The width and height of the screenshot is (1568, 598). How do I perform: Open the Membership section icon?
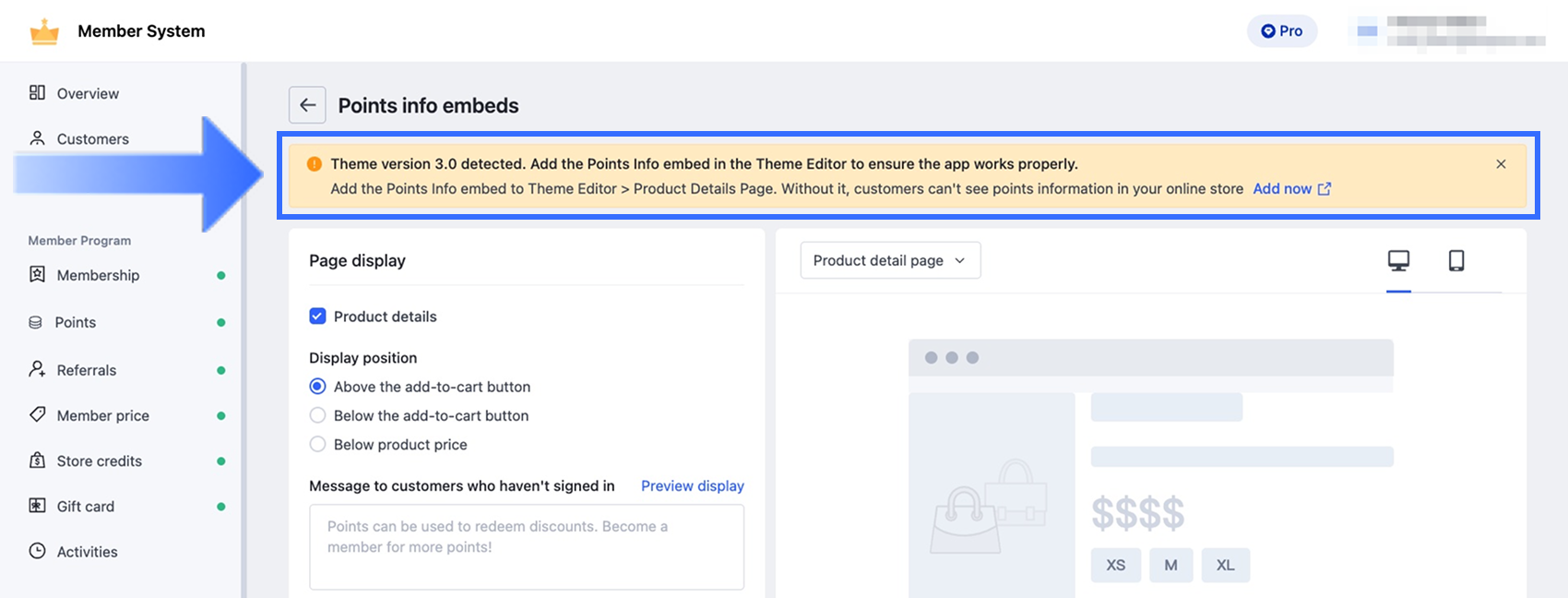(x=37, y=275)
